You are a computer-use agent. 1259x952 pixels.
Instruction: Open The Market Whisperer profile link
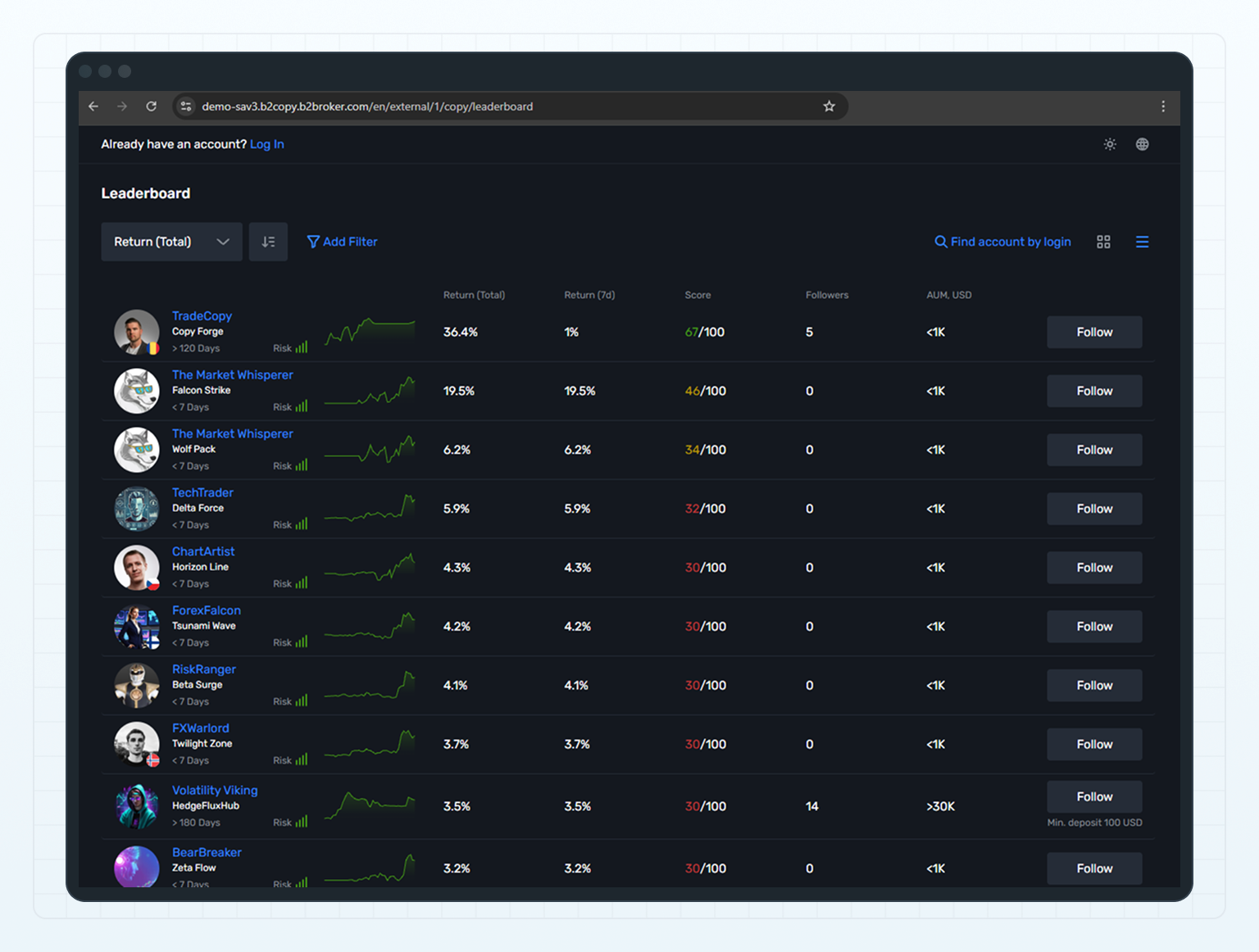[x=232, y=374]
